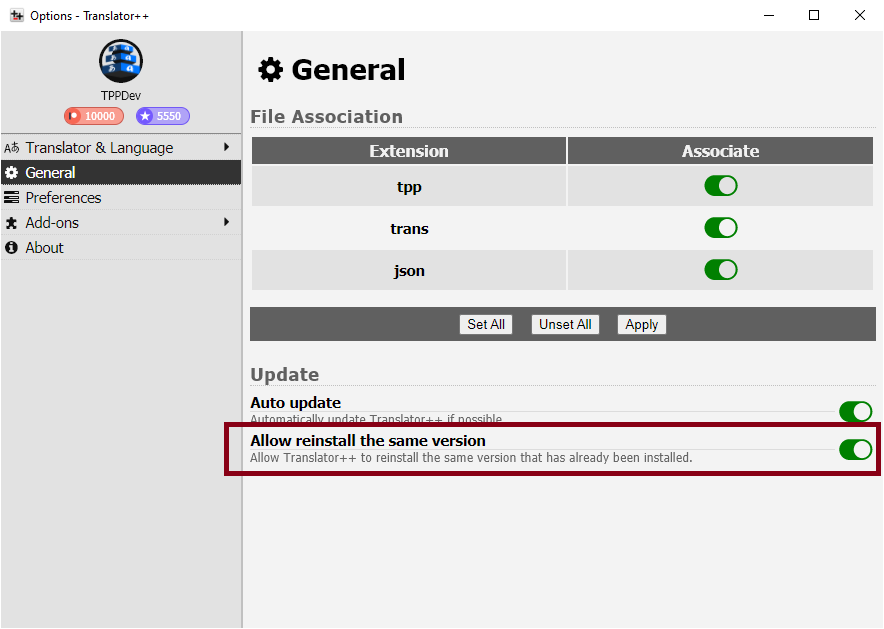This screenshot has width=884, height=629.
Task: Click the Add-ons puzzle piece icon
Action: pyautogui.click(x=11, y=223)
